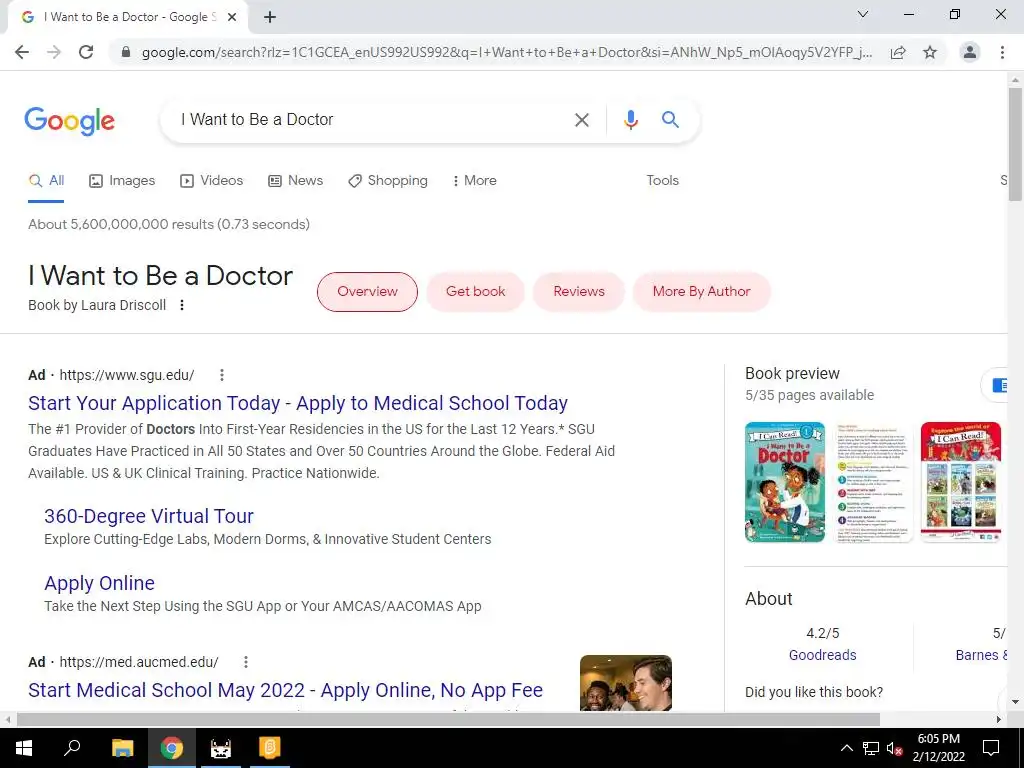Select the Get book chip
The image size is (1024, 768).
(475, 292)
